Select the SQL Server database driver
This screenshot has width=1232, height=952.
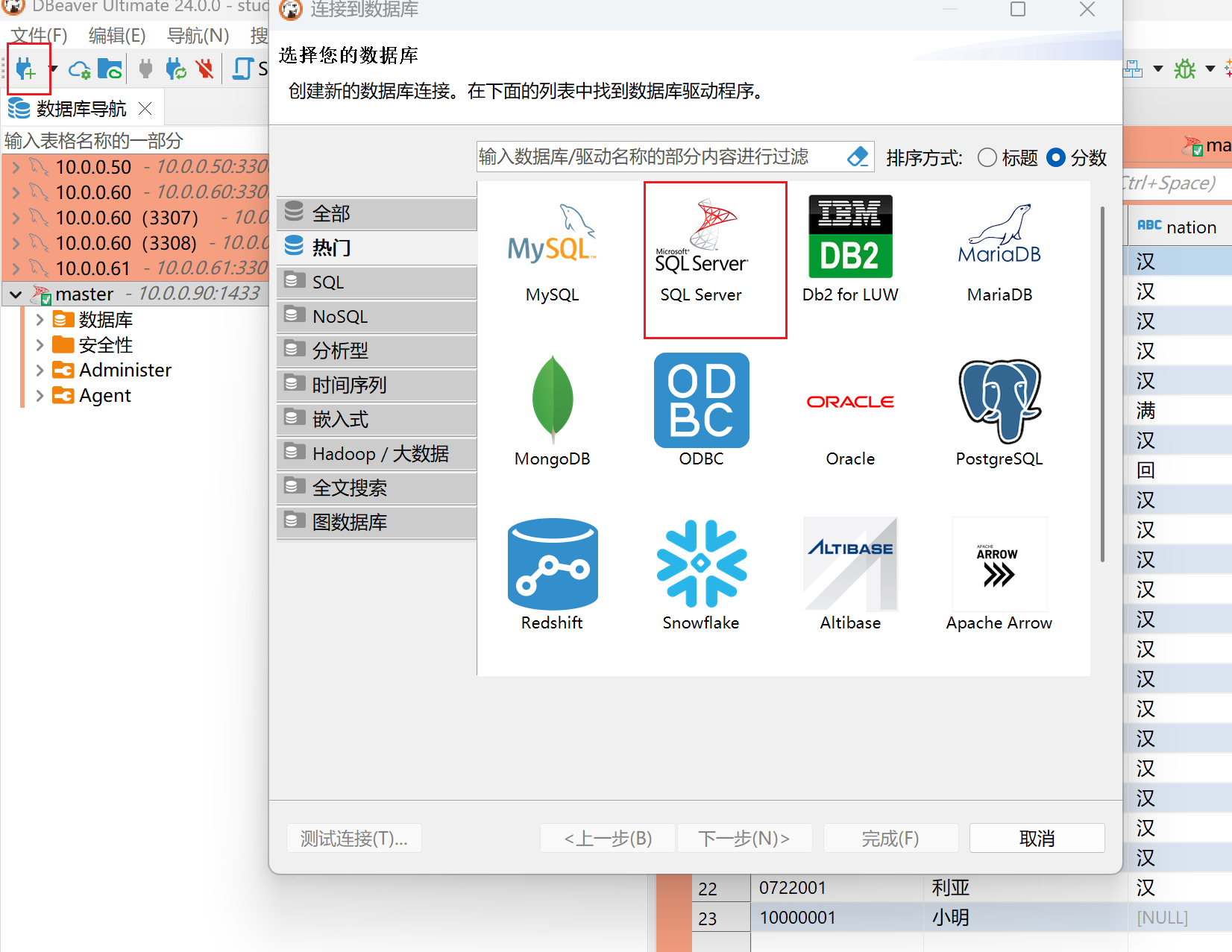701,252
